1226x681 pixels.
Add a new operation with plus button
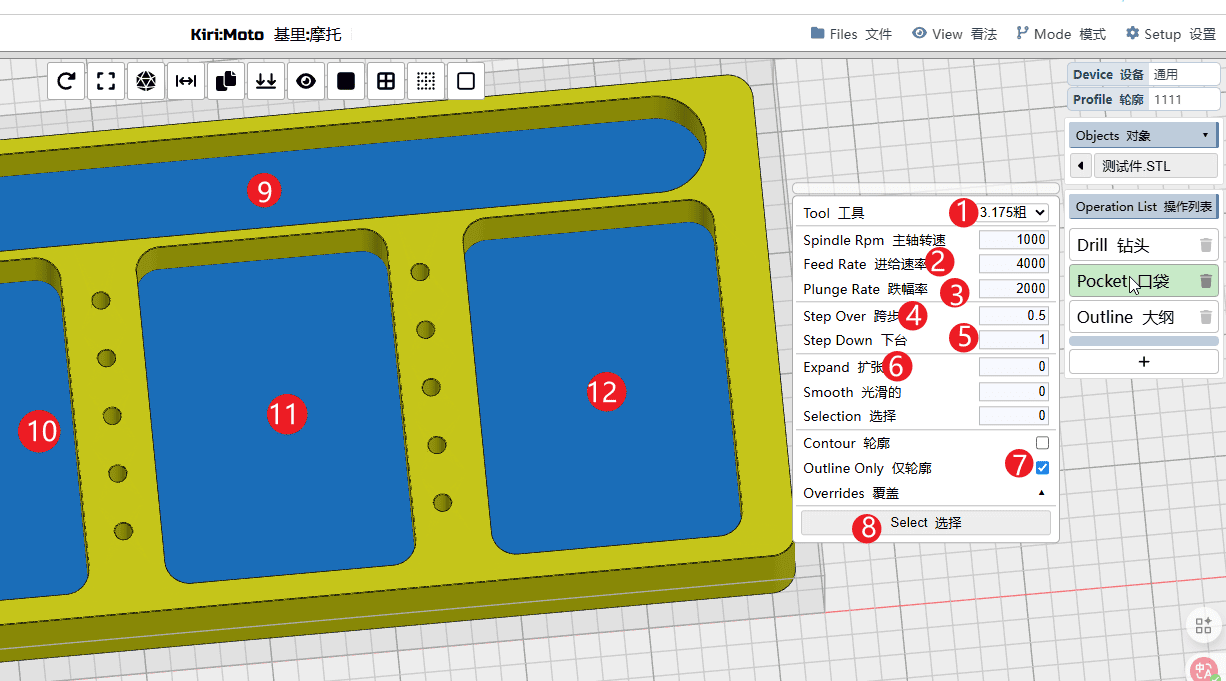(x=1144, y=361)
